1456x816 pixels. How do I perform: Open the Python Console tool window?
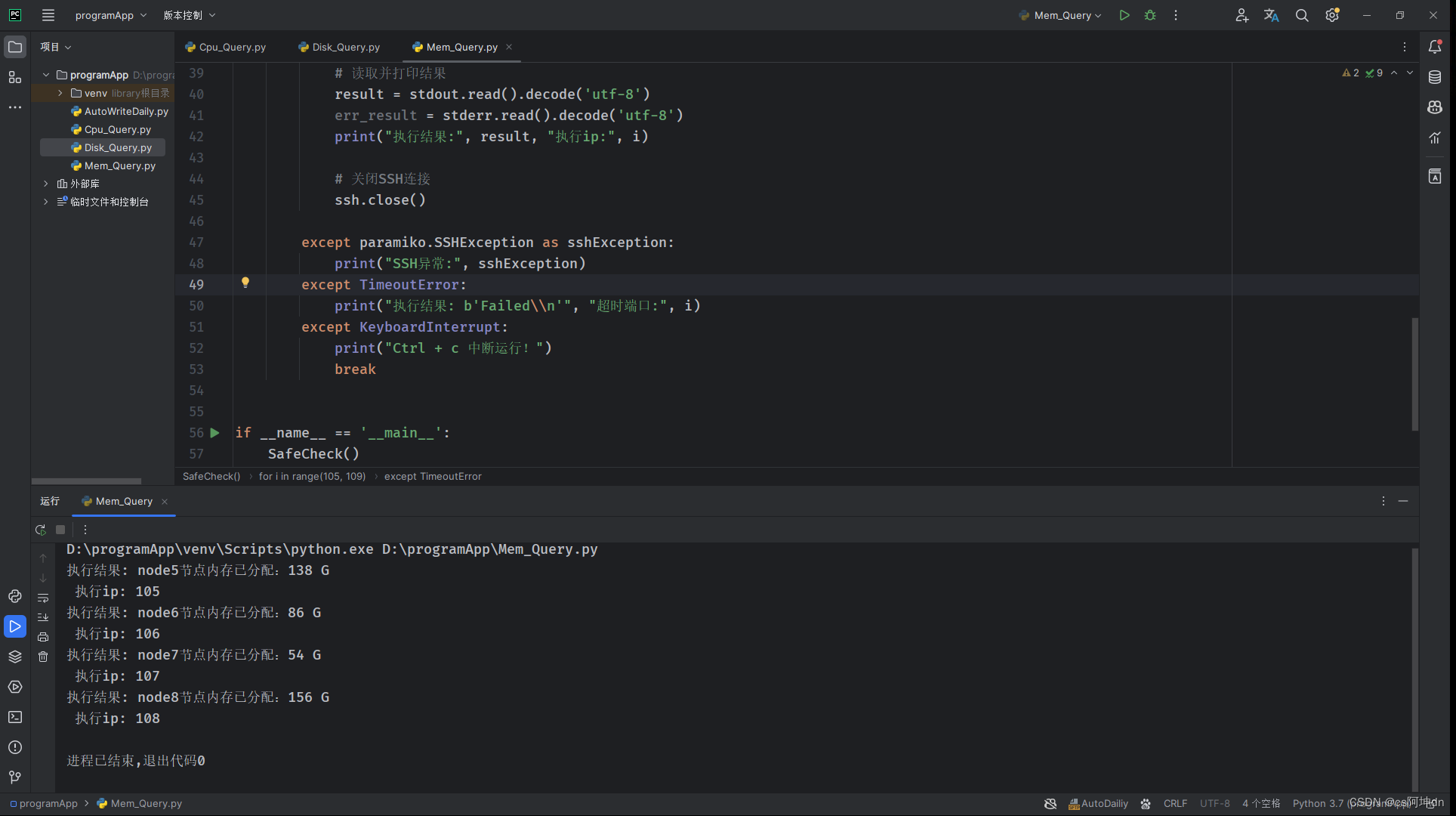point(15,596)
